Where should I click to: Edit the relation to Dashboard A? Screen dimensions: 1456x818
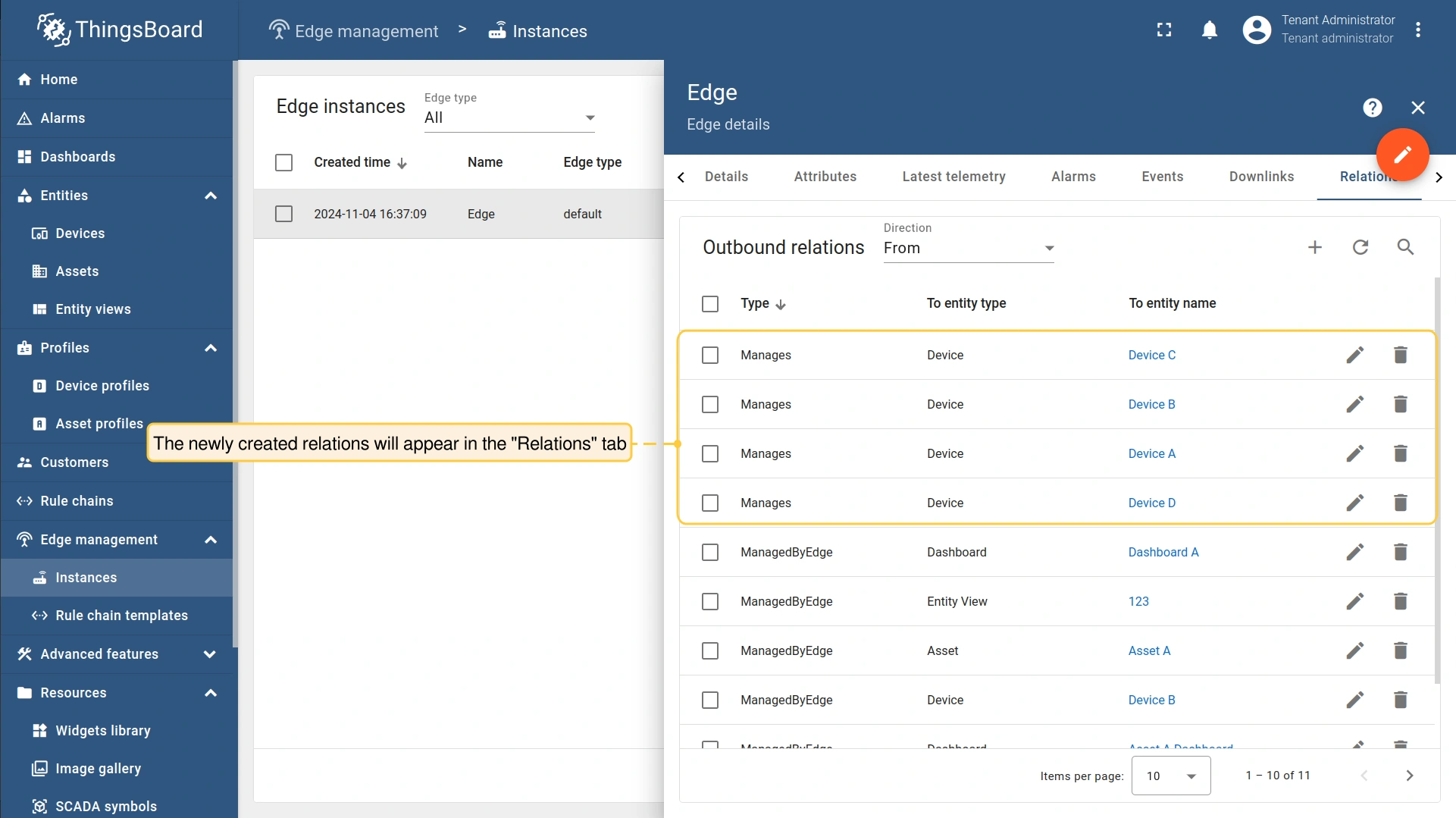1354,552
